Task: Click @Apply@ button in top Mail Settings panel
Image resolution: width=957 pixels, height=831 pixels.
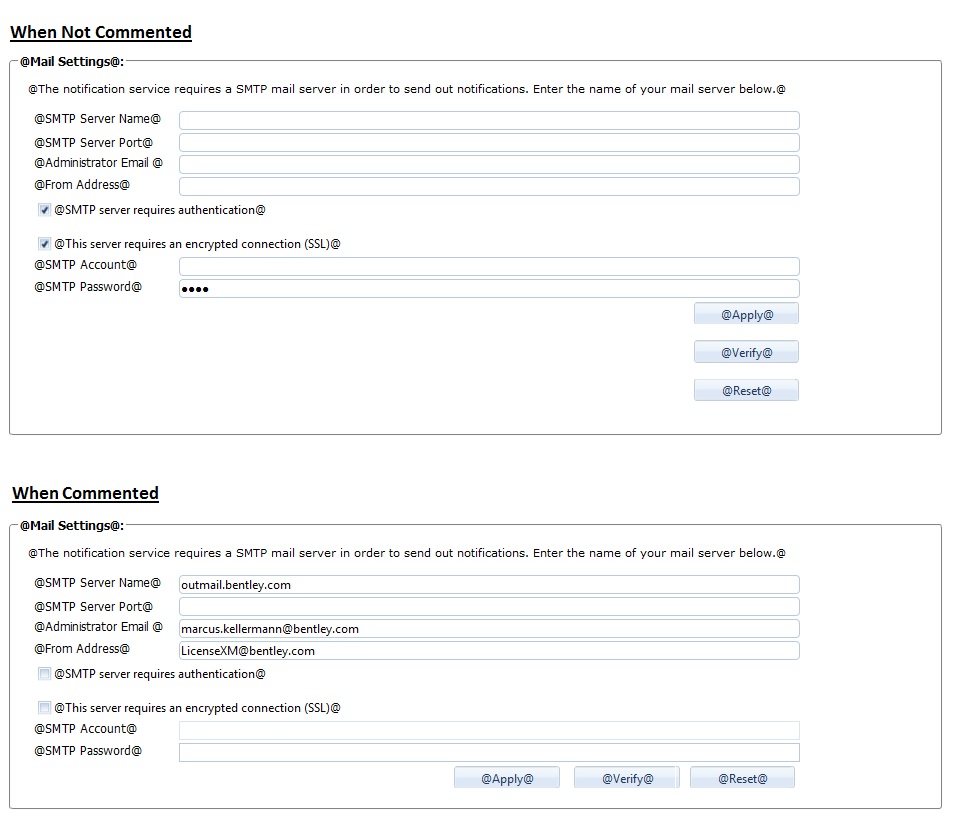Action: (746, 315)
